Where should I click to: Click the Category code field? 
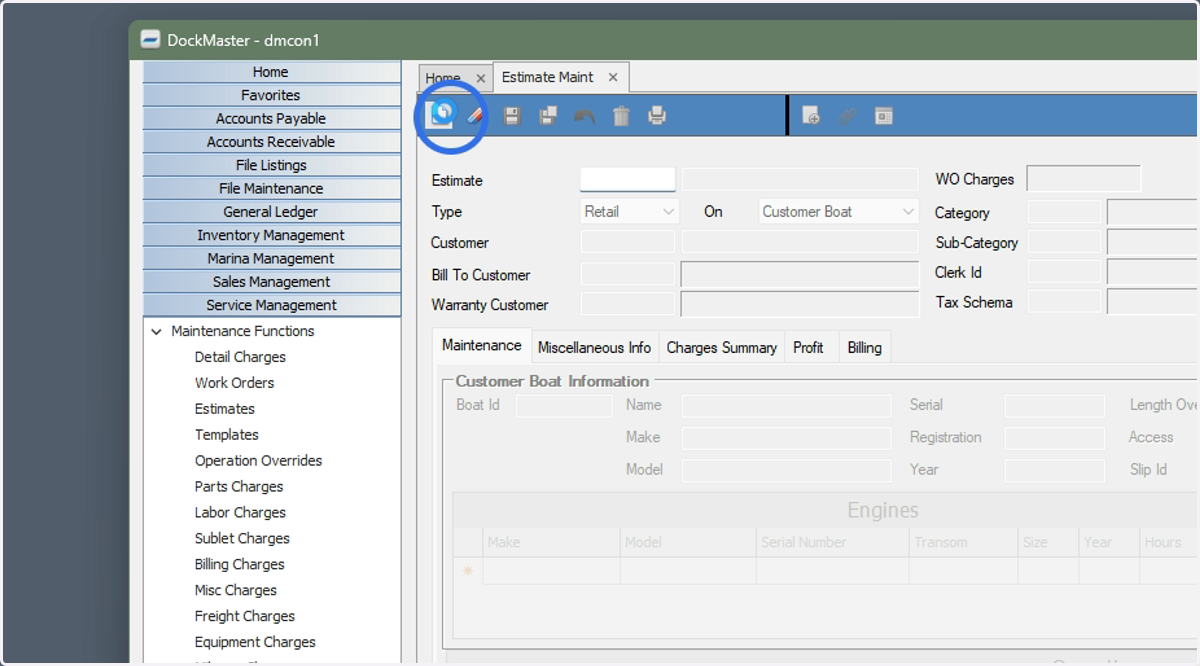pos(1065,212)
